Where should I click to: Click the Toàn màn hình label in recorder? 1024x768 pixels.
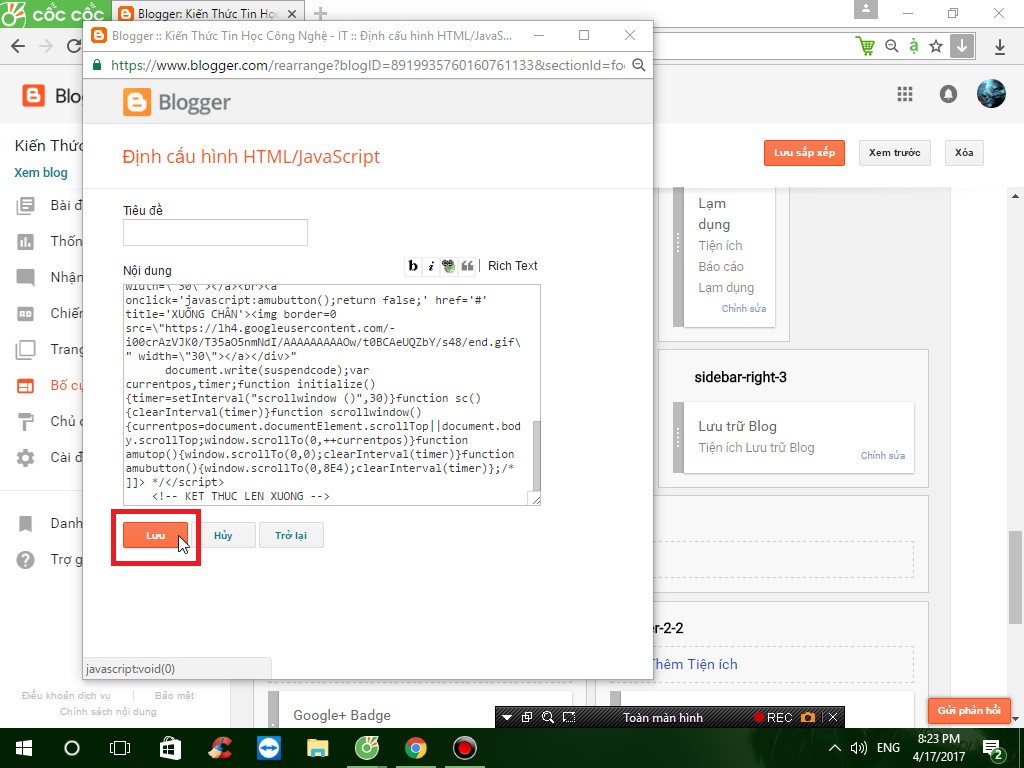click(x=663, y=718)
